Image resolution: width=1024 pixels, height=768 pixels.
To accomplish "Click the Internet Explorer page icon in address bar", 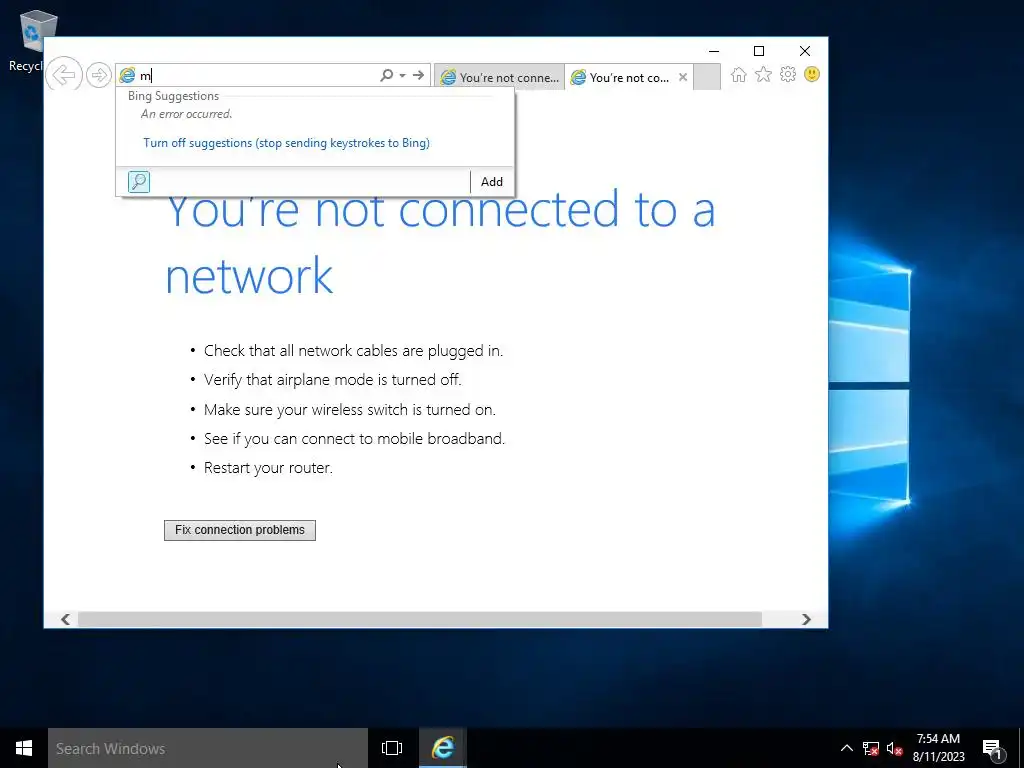I will pos(127,75).
